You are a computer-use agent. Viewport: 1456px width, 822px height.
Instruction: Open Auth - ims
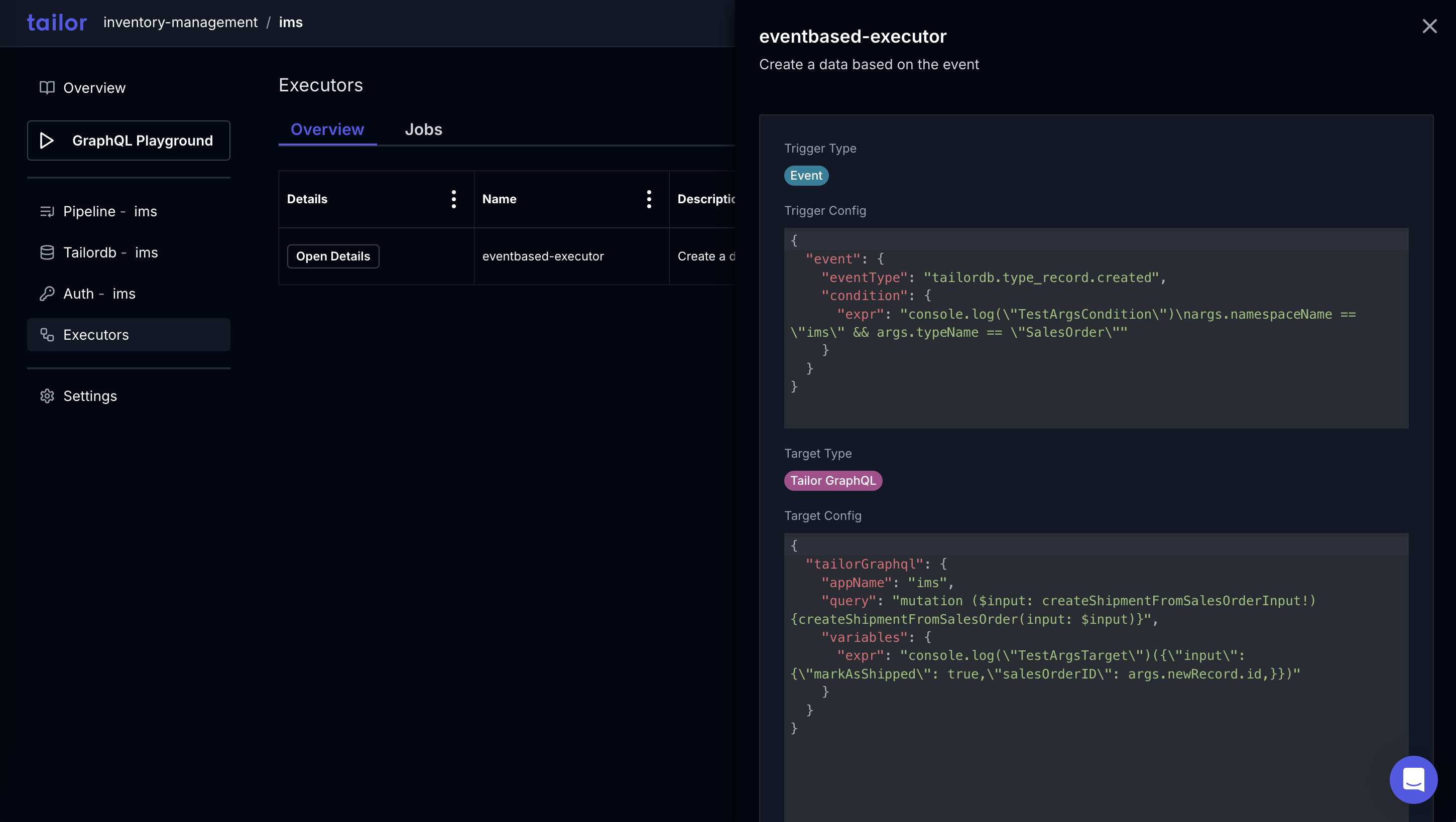pos(99,294)
